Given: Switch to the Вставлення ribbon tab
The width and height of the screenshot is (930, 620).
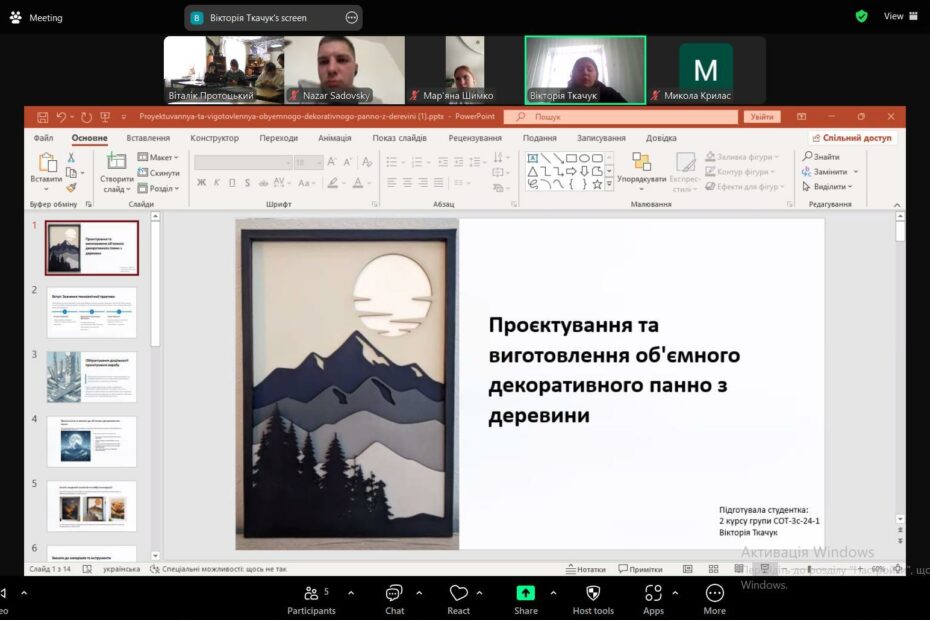Looking at the screenshot, I should (148, 138).
